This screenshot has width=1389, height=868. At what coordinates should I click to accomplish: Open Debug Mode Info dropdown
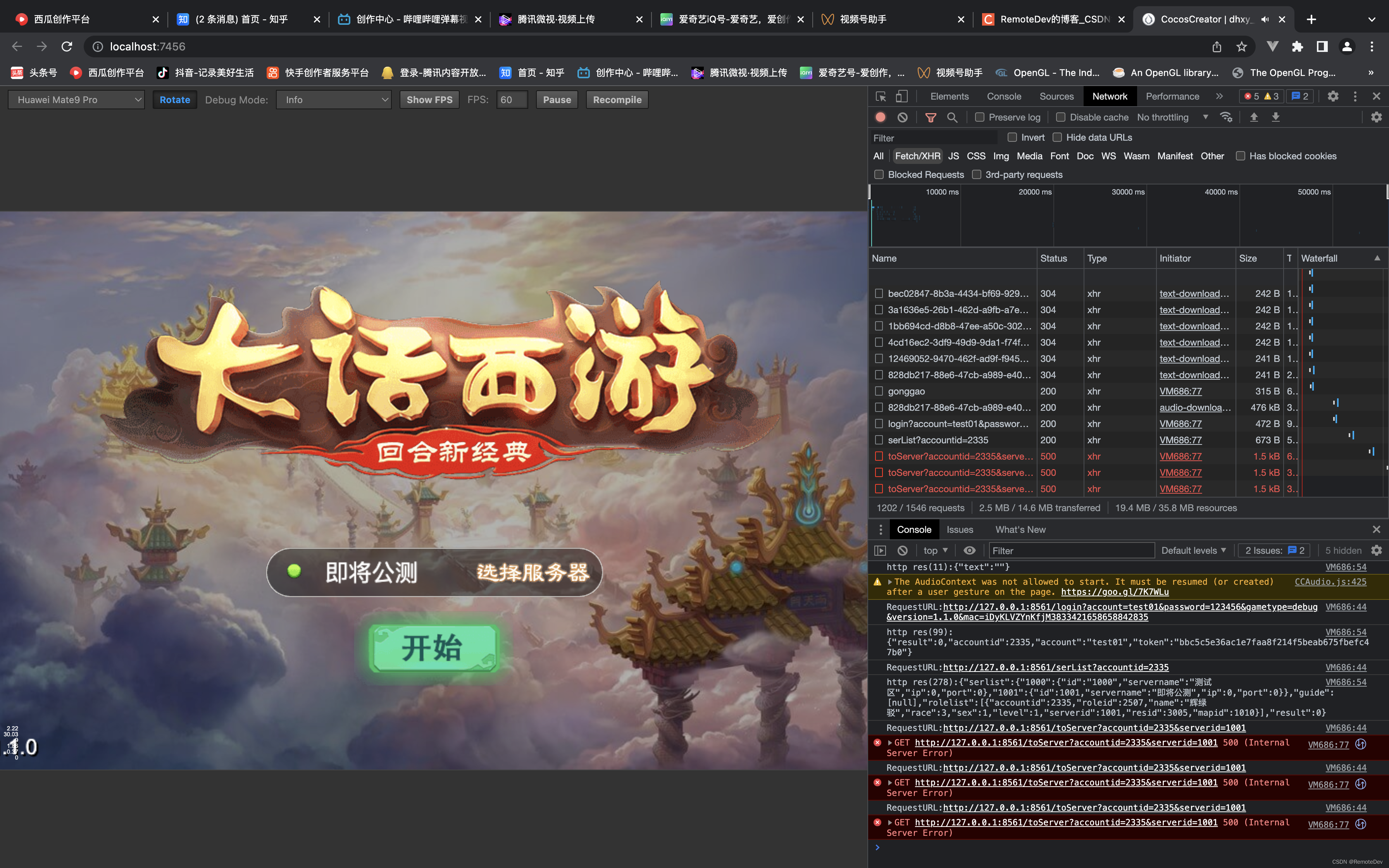tap(333, 100)
